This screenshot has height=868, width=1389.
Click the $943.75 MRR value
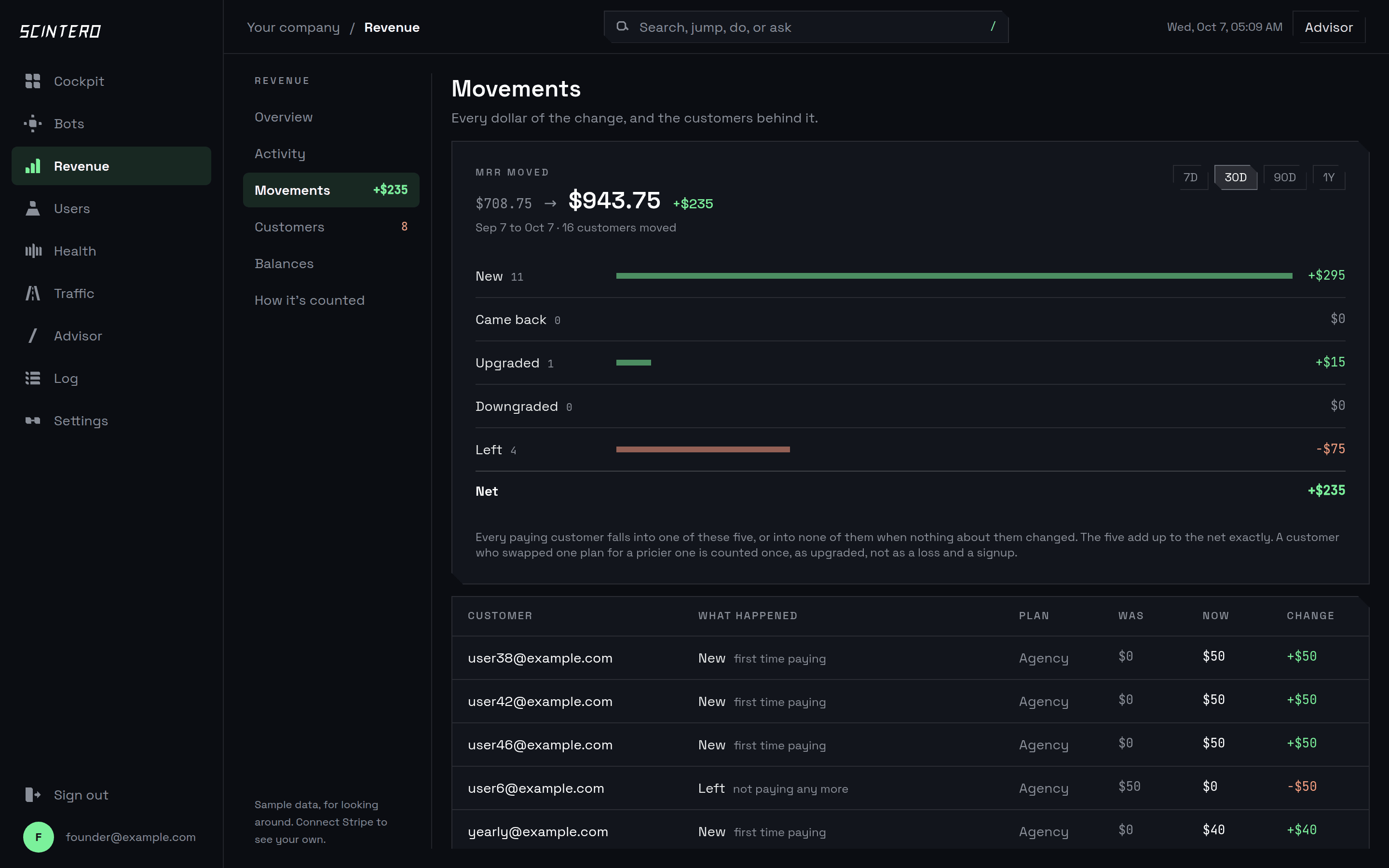click(614, 200)
